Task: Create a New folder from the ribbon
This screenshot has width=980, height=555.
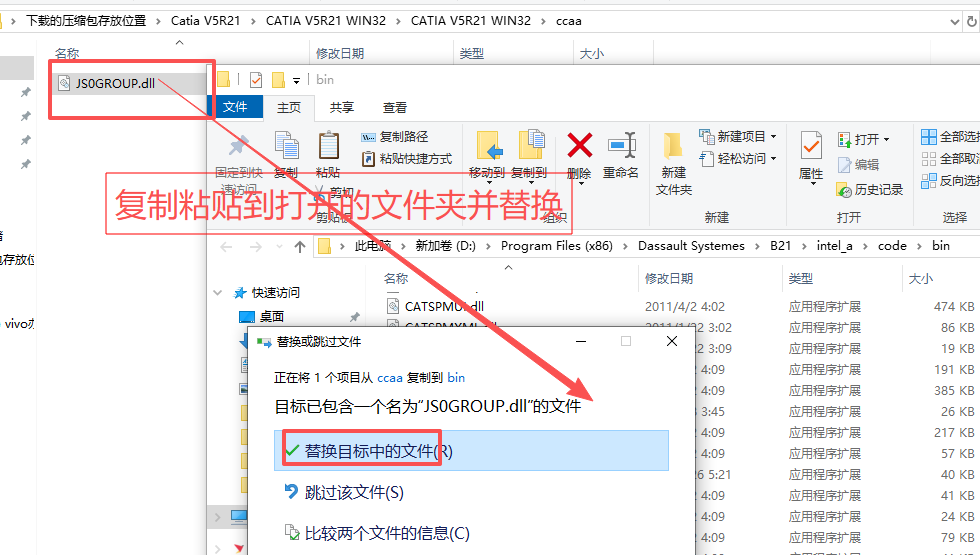Action: 674,162
